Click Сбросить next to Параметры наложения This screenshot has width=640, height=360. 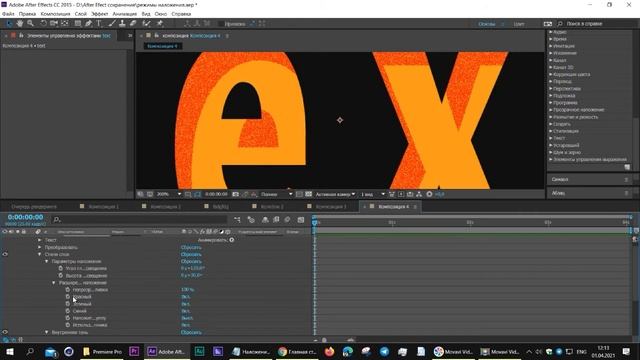191,261
